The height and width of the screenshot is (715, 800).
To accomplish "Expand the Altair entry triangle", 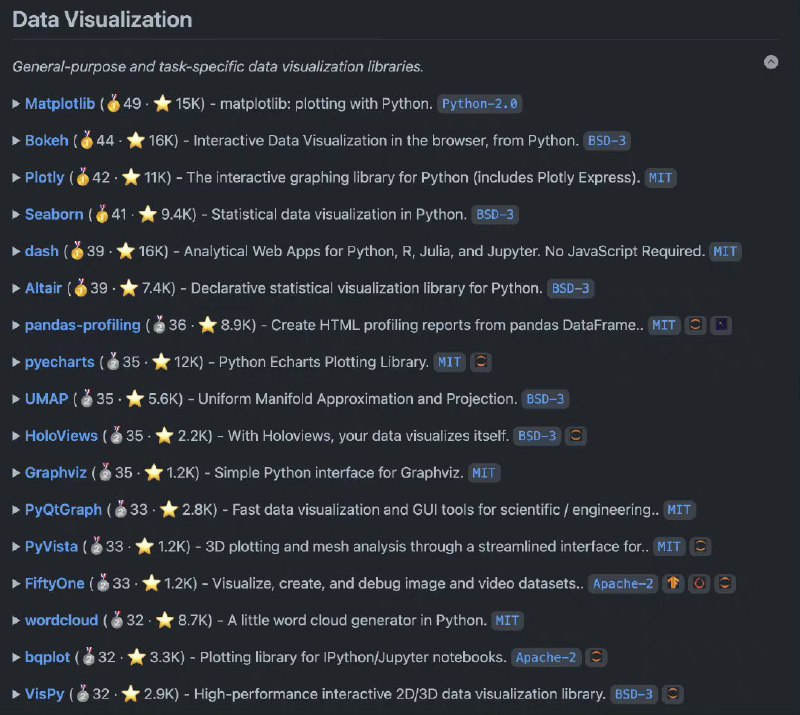I will point(16,288).
